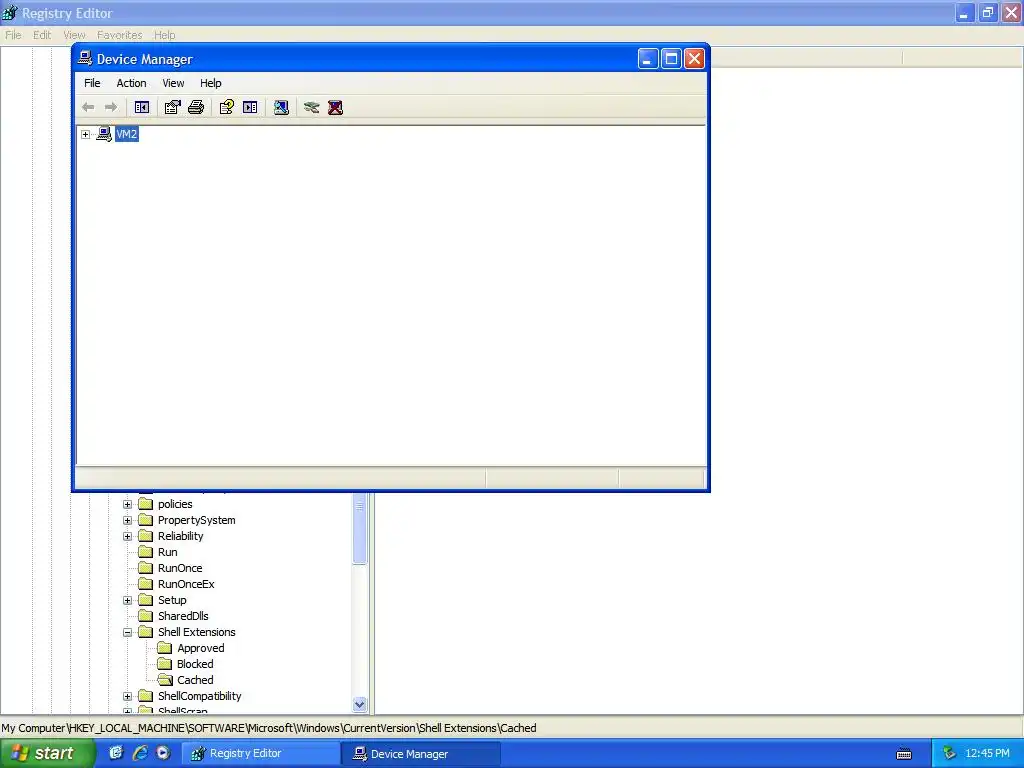
Task: Select the Setup key label
Action: coord(172,600)
